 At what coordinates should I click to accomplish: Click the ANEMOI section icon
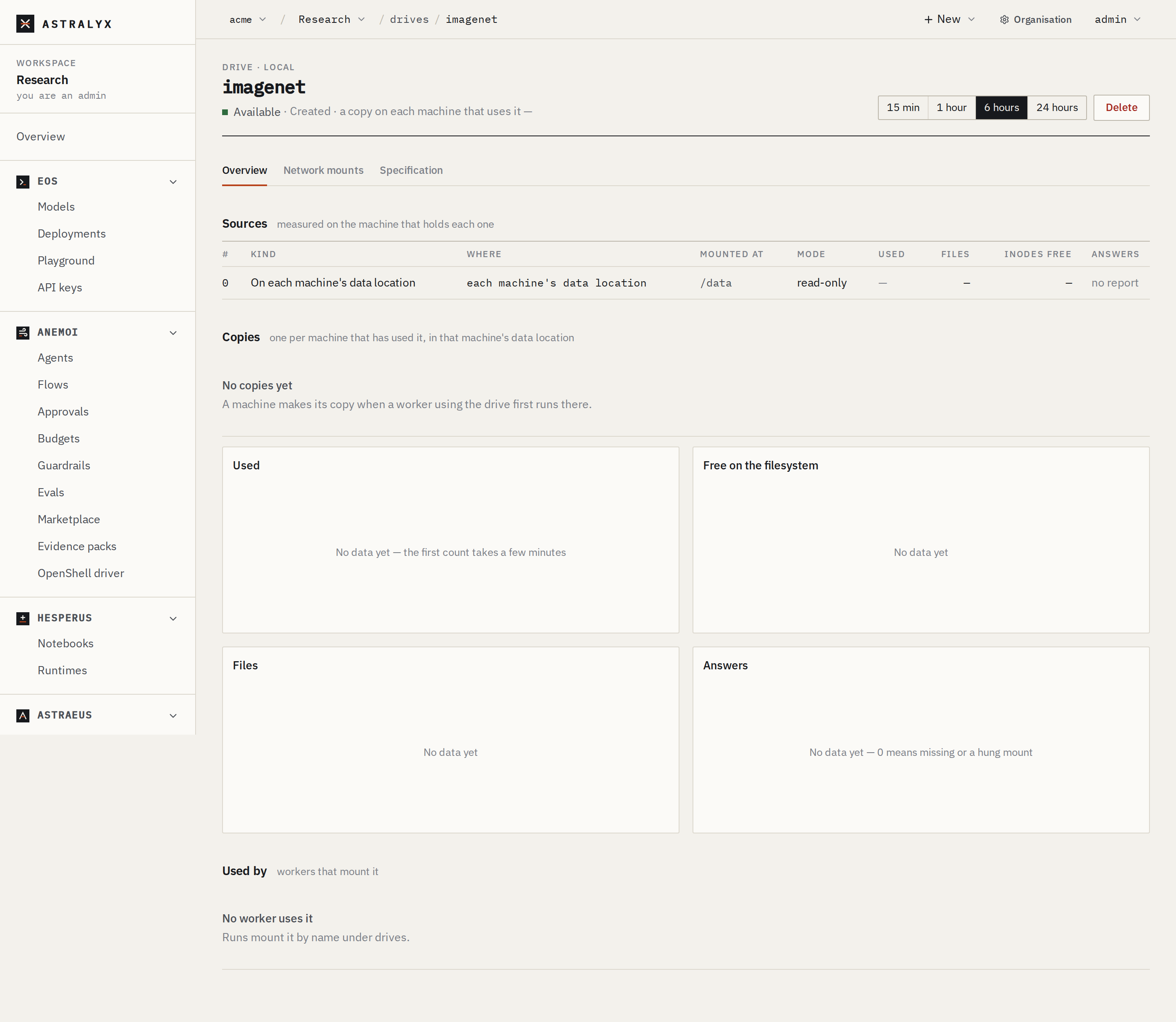pyautogui.click(x=23, y=333)
